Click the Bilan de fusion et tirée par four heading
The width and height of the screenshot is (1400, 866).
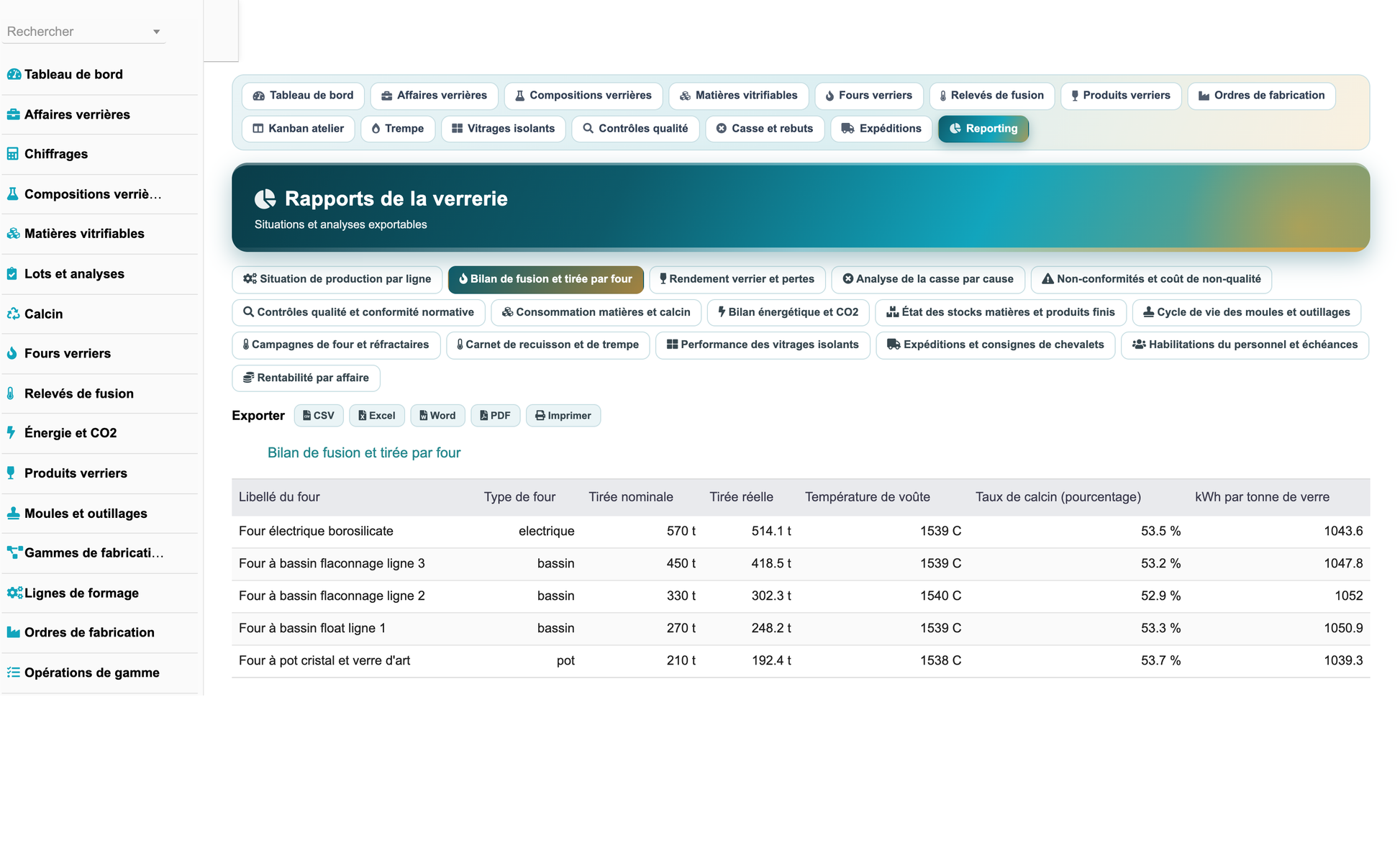click(364, 453)
